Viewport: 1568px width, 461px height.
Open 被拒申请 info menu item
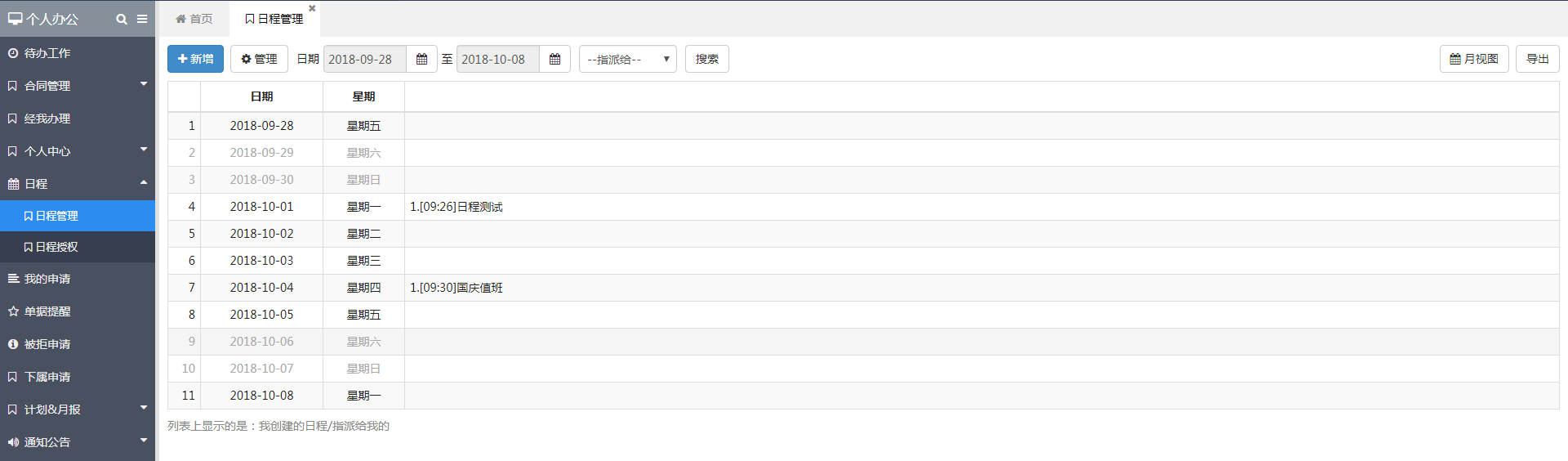click(78, 344)
